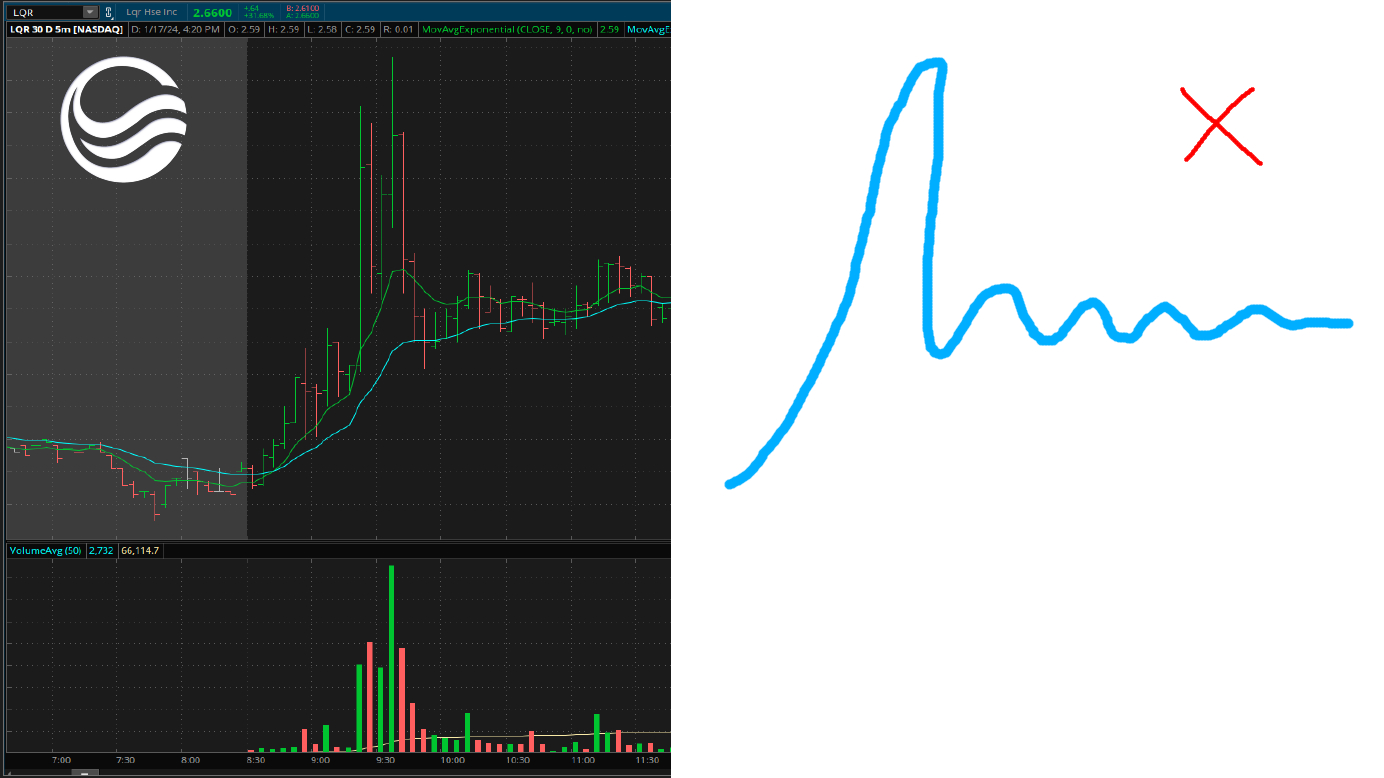Click the 66,114.7 volume value readout

(x=140, y=549)
